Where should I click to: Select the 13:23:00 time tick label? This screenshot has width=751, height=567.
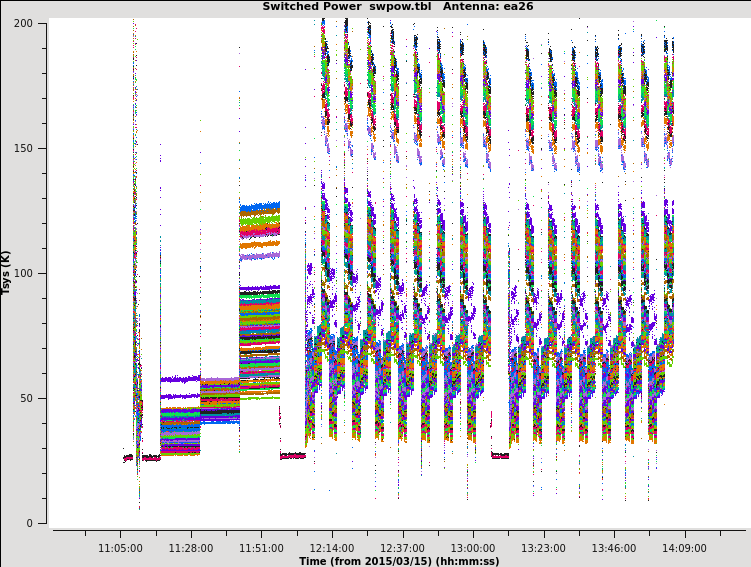543,548
